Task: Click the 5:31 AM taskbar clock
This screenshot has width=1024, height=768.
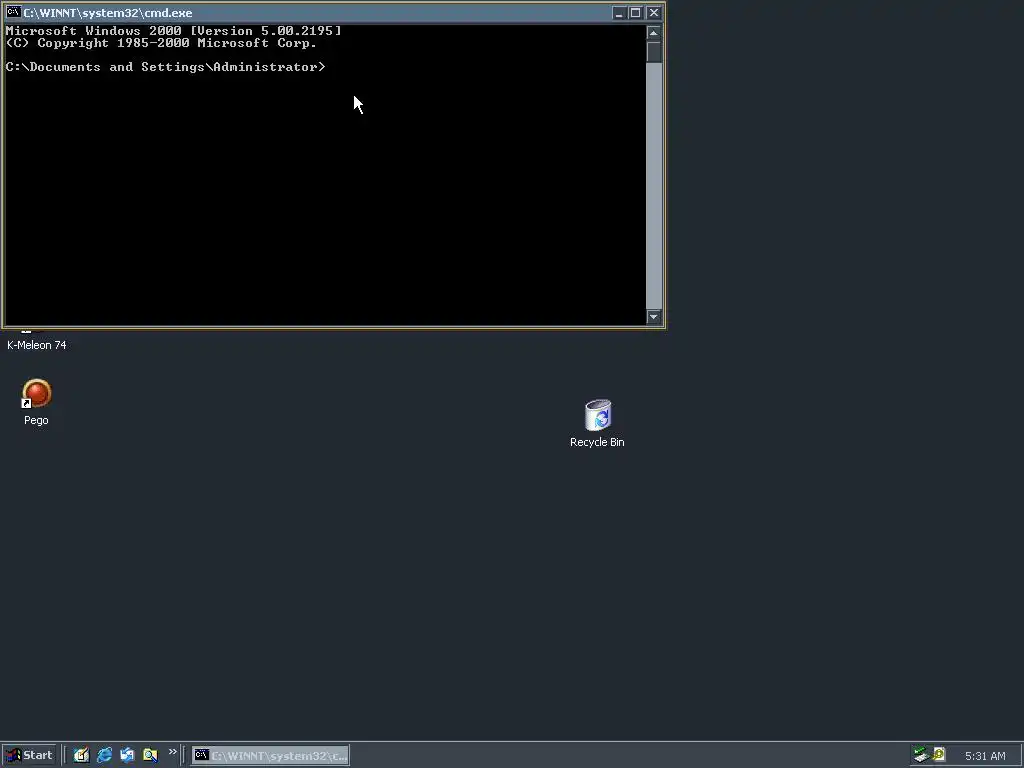Action: tap(985, 756)
